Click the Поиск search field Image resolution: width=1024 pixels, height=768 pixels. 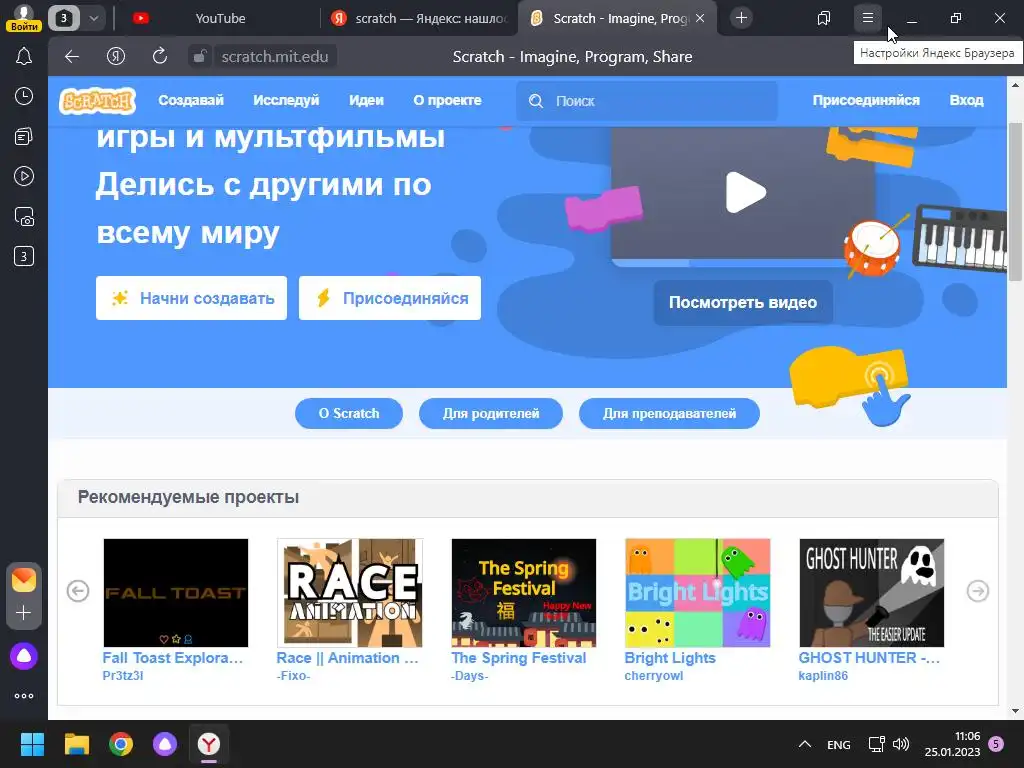647,101
